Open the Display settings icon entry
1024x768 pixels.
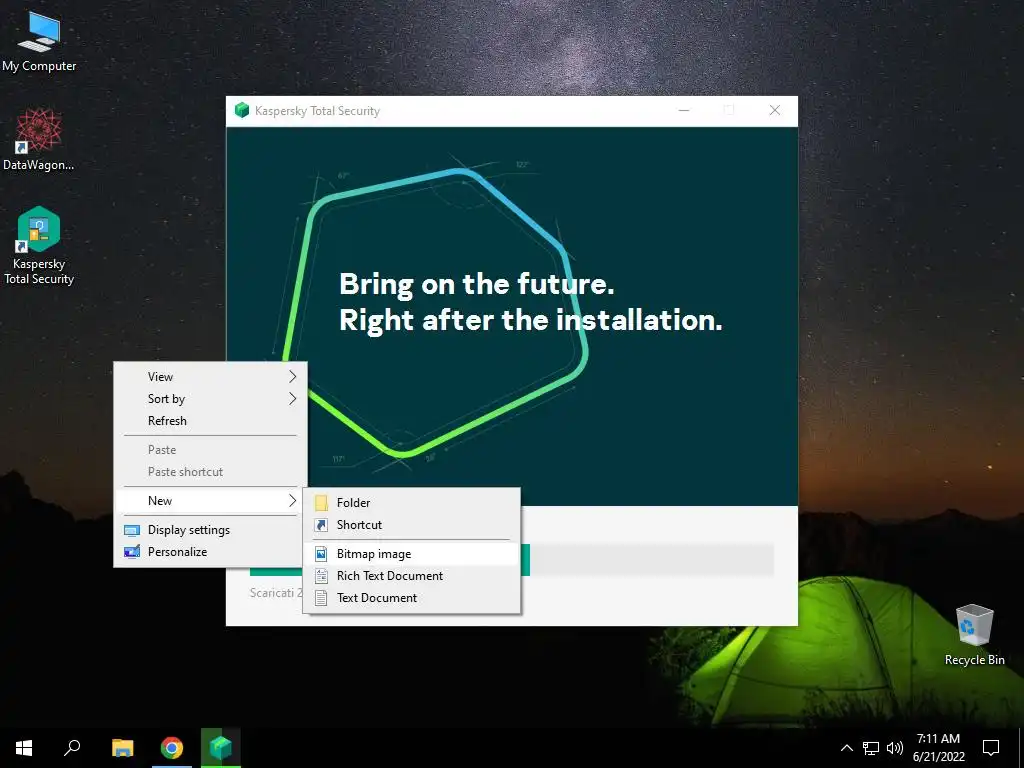tap(131, 530)
